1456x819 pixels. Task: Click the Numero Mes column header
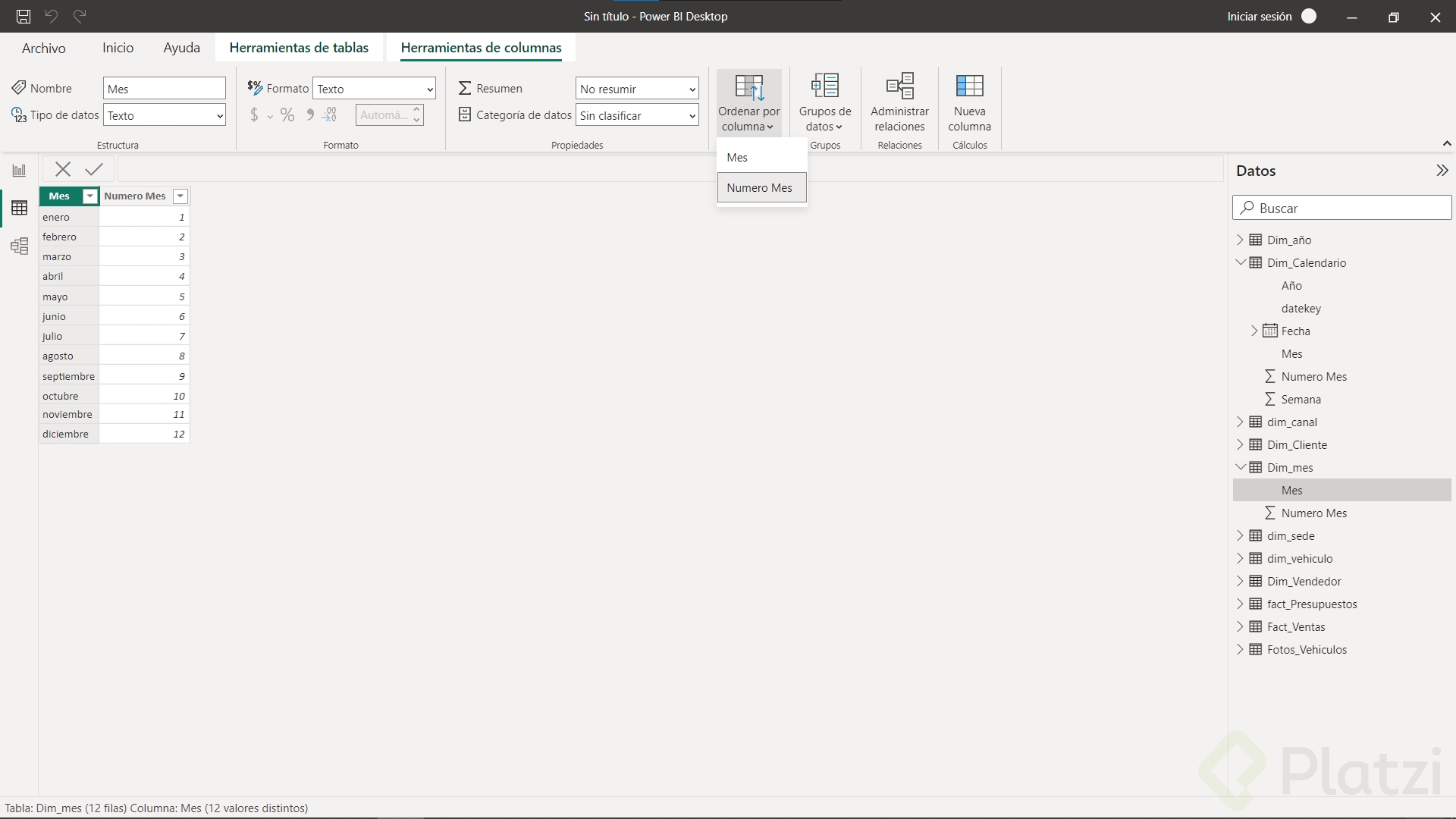(x=135, y=196)
